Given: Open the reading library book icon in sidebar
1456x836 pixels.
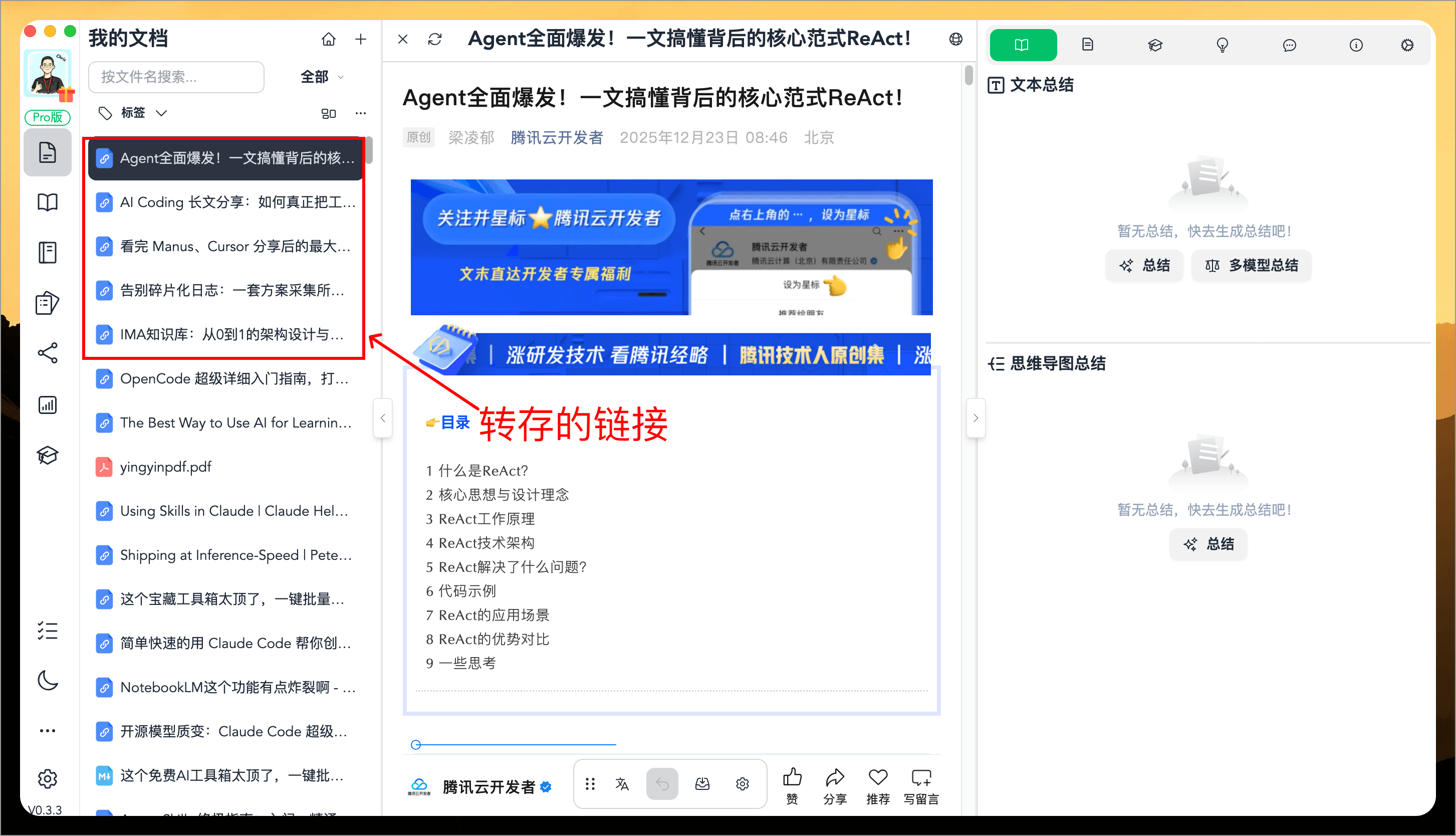Looking at the screenshot, I should point(48,201).
